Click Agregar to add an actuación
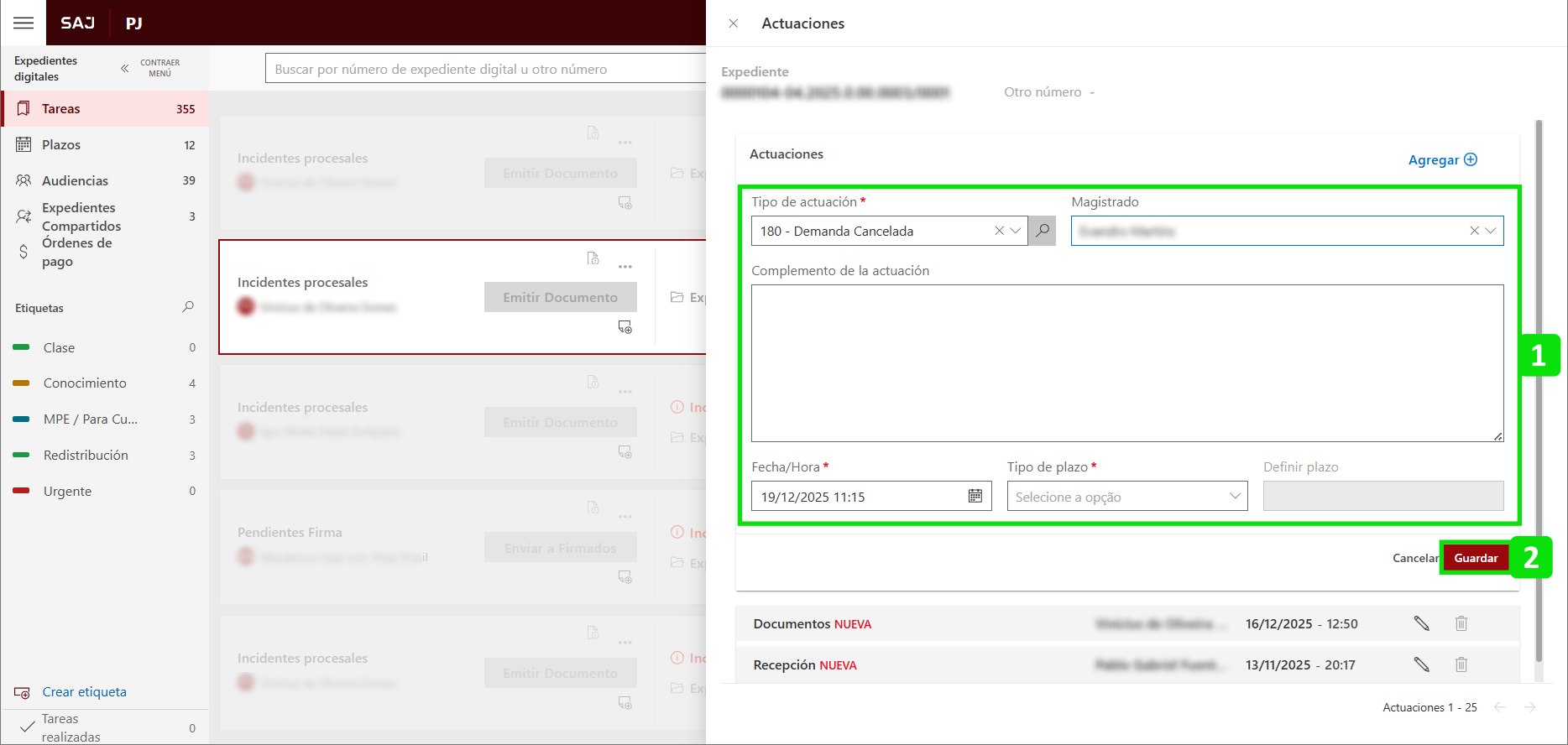 pyautogui.click(x=1442, y=159)
